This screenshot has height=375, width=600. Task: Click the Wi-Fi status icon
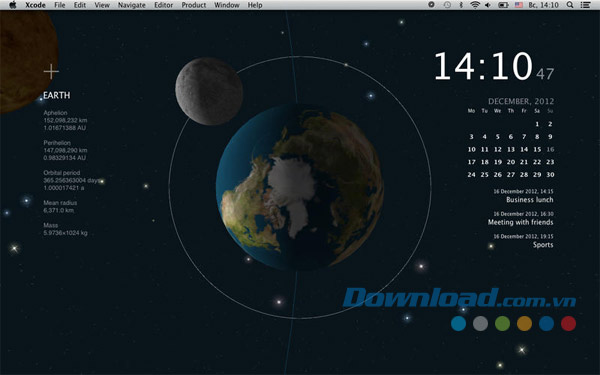(475, 5)
